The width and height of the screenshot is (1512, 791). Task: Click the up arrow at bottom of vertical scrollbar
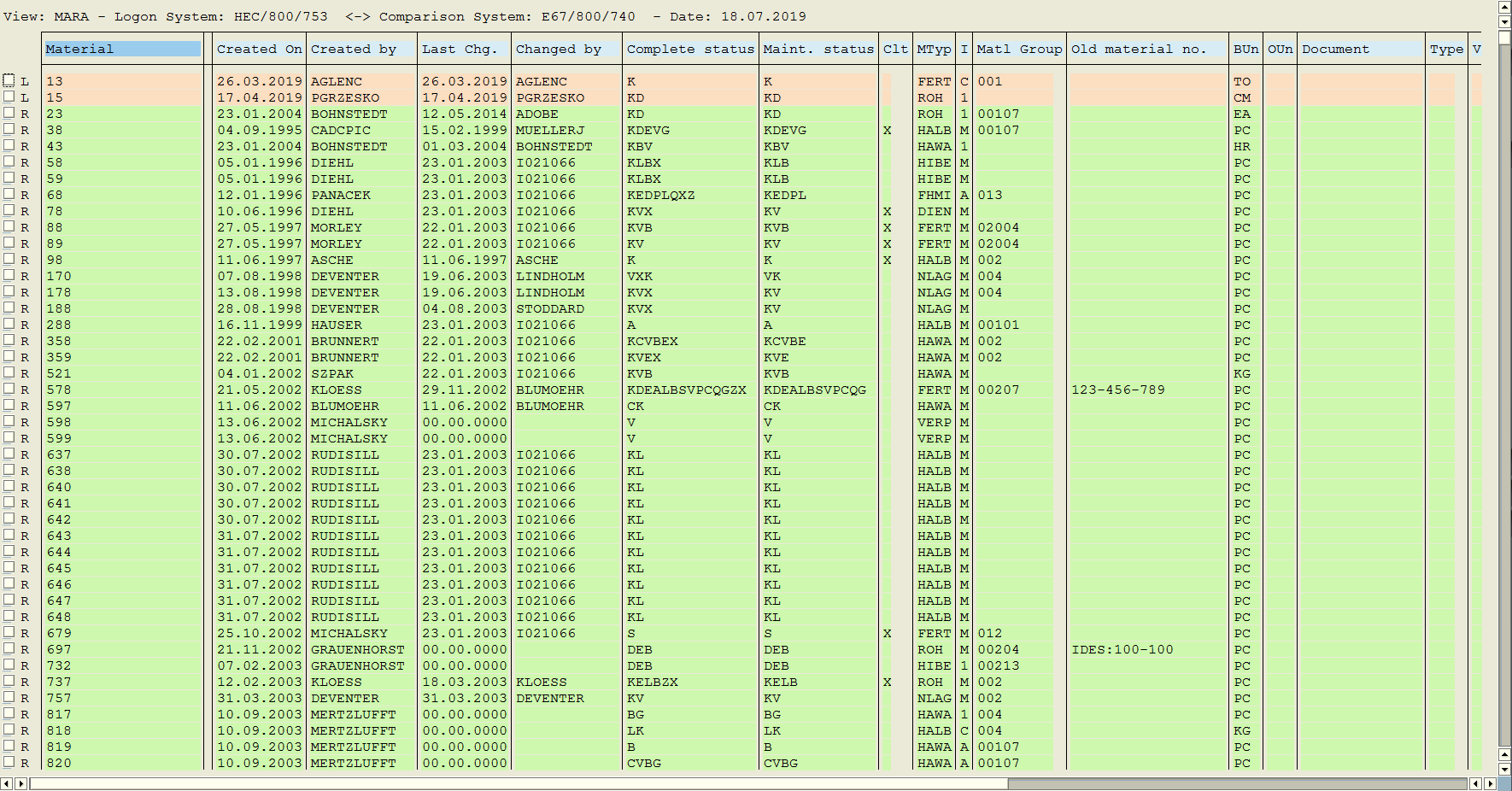click(1504, 754)
